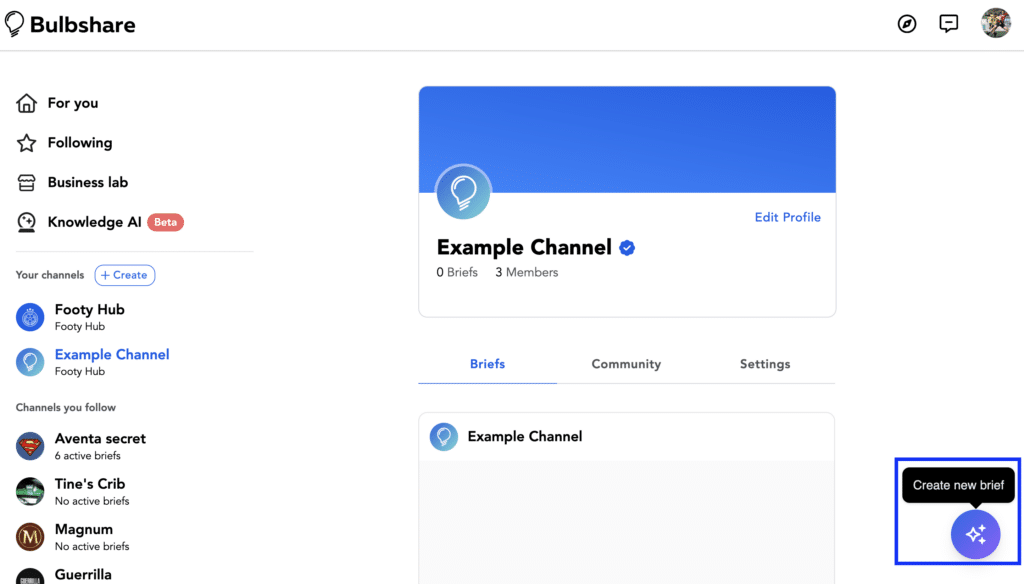Click the storefront icon beside Business lab

tap(27, 182)
